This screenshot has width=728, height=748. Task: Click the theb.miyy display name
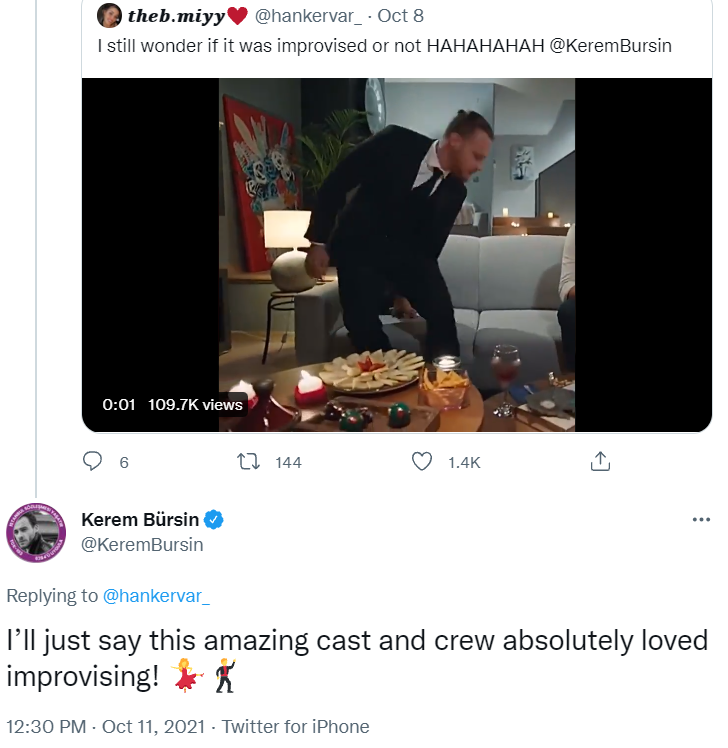176,16
